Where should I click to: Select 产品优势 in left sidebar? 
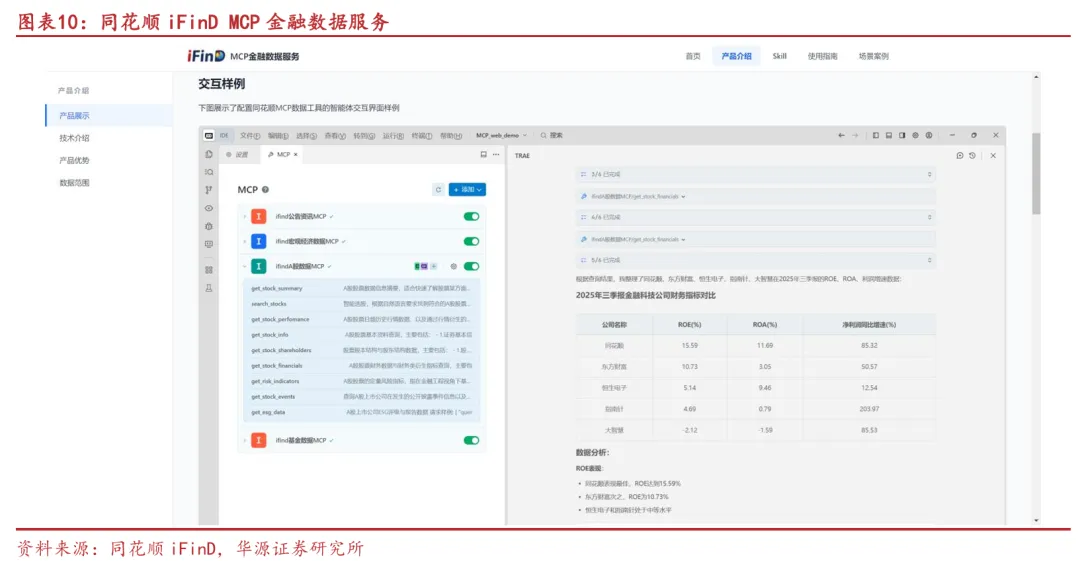[x=74, y=160]
